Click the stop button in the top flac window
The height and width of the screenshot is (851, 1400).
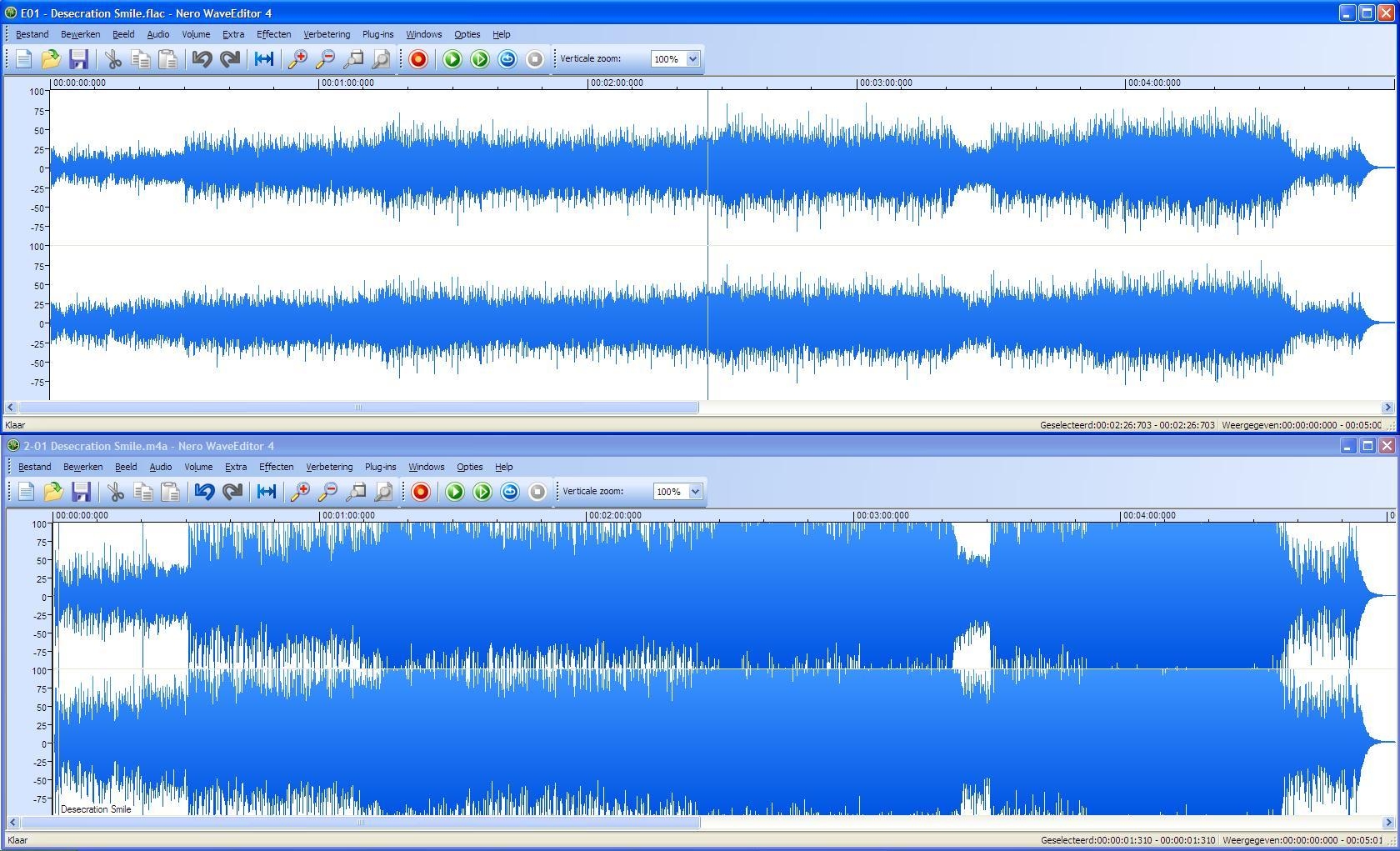coord(535,59)
